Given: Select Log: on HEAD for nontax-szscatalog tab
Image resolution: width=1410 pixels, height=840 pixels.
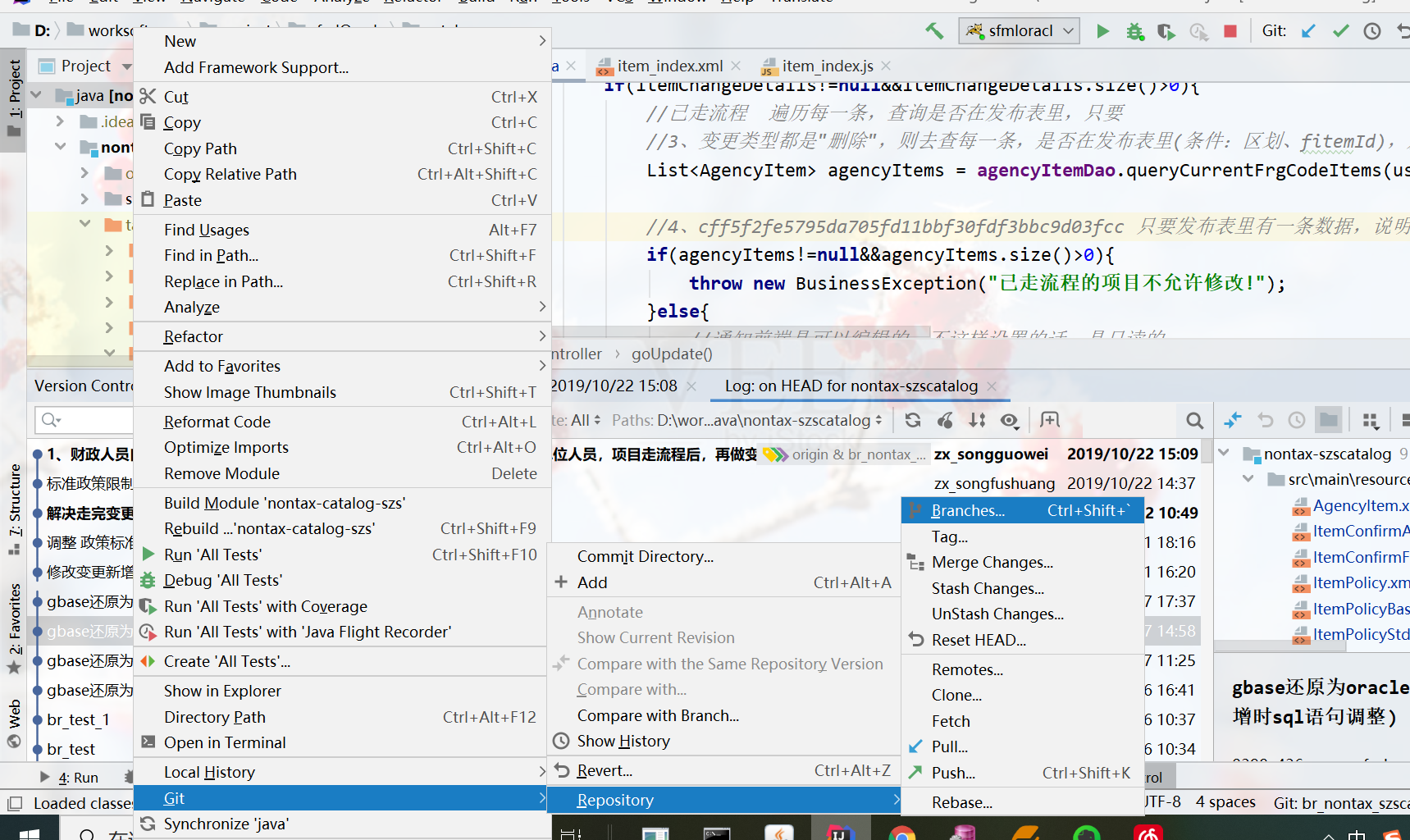Looking at the screenshot, I should (x=851, y=386).
